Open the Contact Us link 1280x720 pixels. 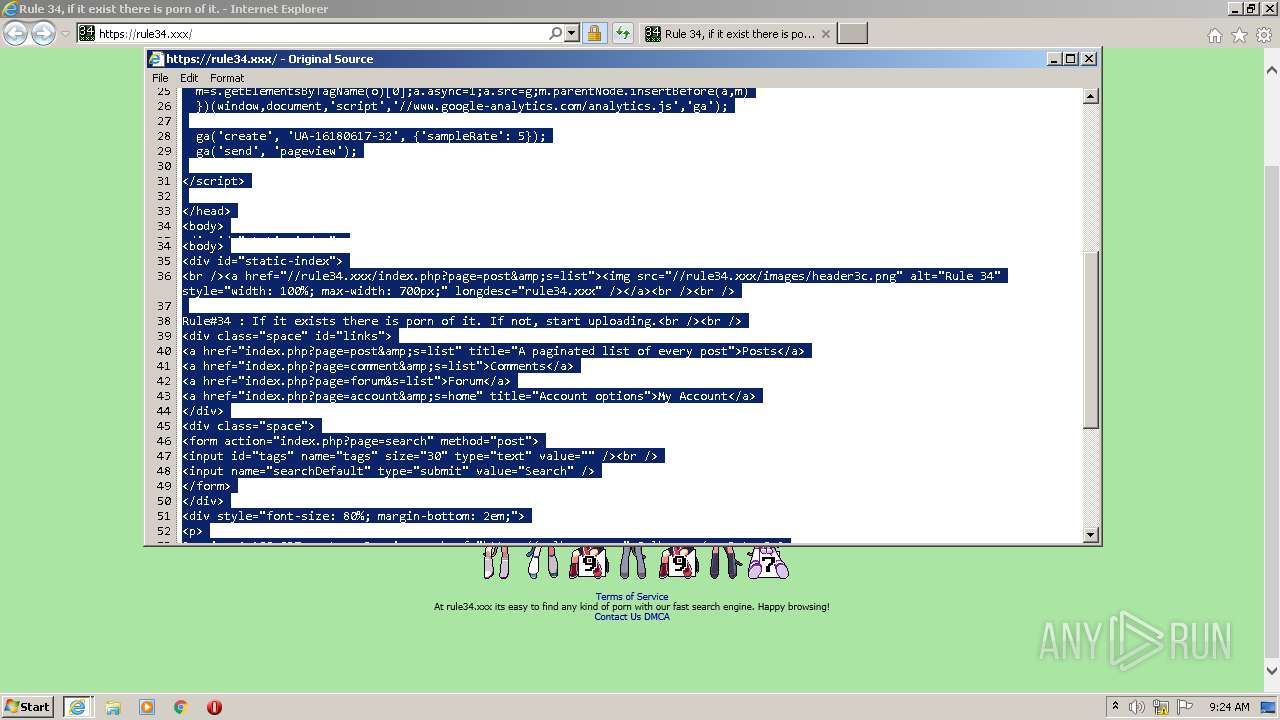pos(617,617)
